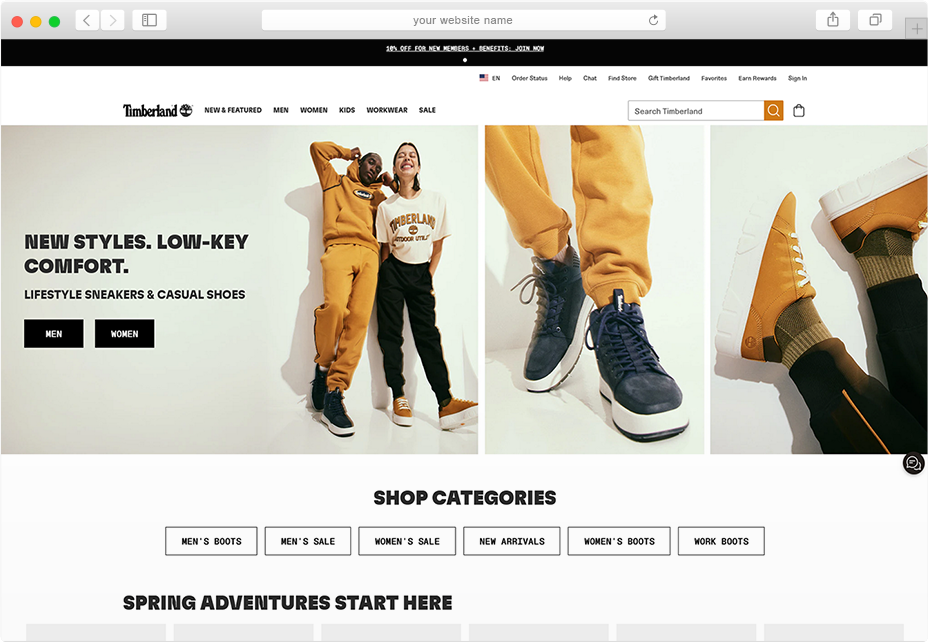Open the shopping bag cart icon

799,111
